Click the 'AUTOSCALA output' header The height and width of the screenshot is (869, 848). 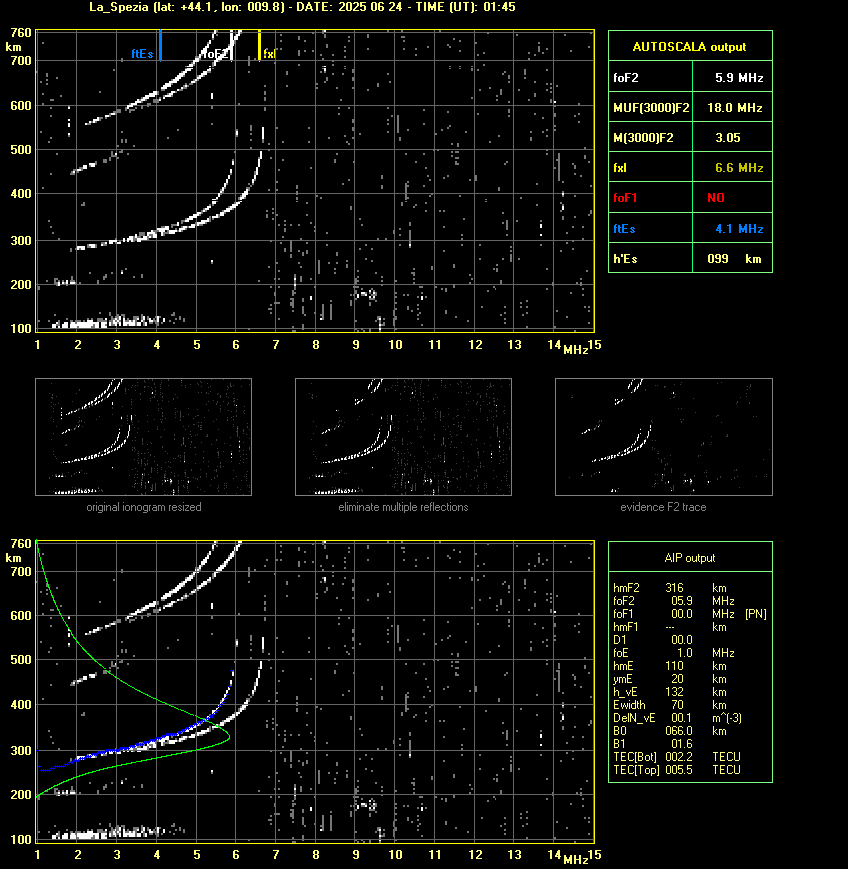point(689,47)
